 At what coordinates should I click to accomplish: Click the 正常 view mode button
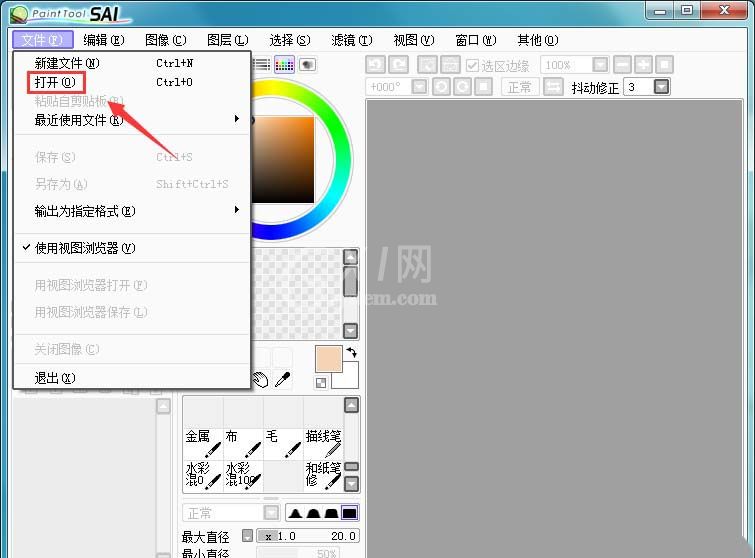coord(520,87)
